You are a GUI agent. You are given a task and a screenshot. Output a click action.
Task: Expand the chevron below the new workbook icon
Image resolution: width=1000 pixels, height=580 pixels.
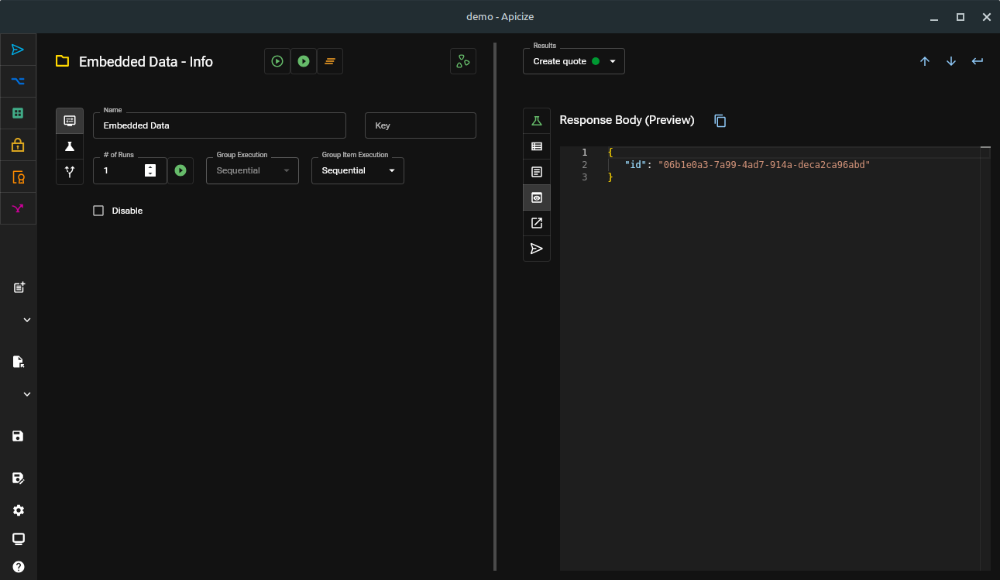coord(27,320)
